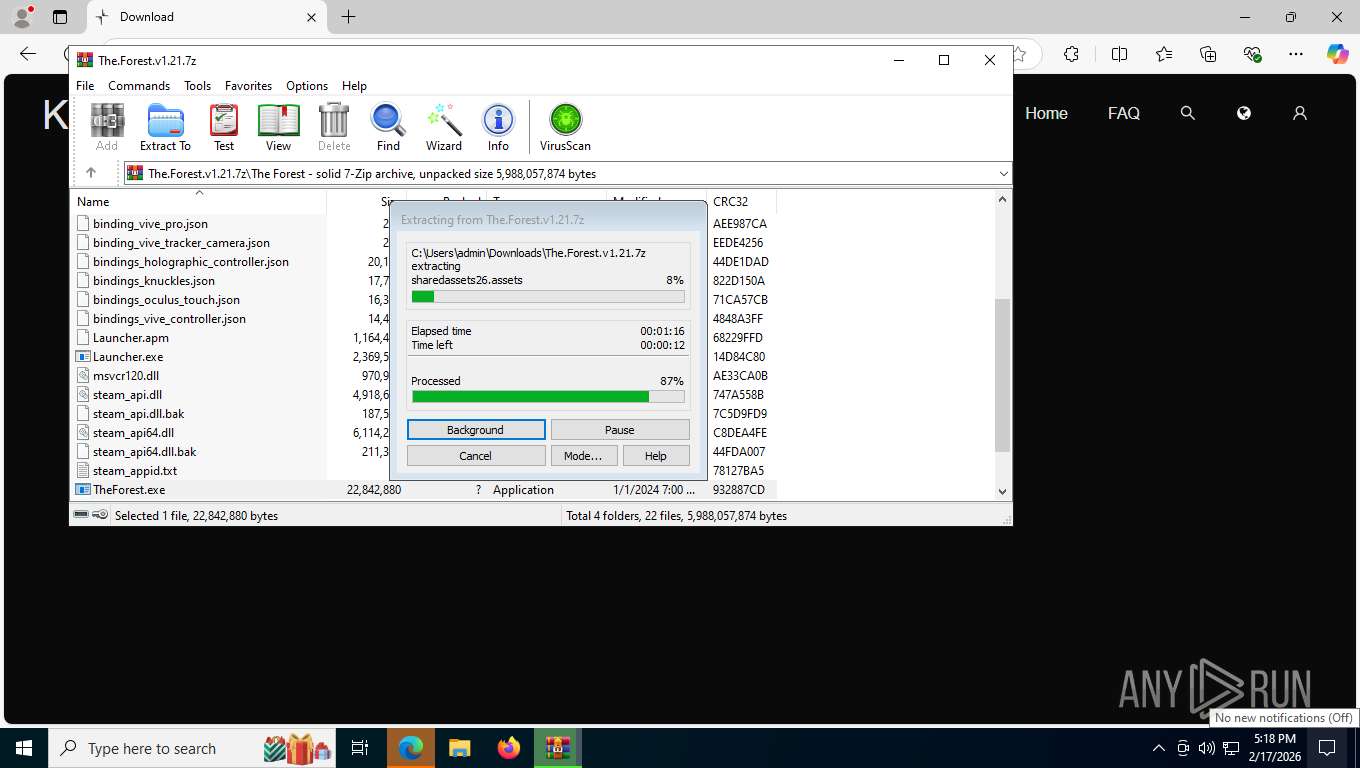
Task: Open the website FAQ link
Action: [x=1124, y=113]
